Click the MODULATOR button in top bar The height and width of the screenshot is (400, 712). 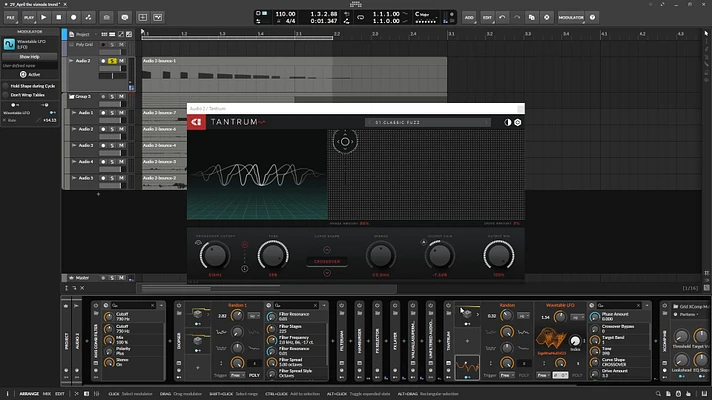(571, 17)
